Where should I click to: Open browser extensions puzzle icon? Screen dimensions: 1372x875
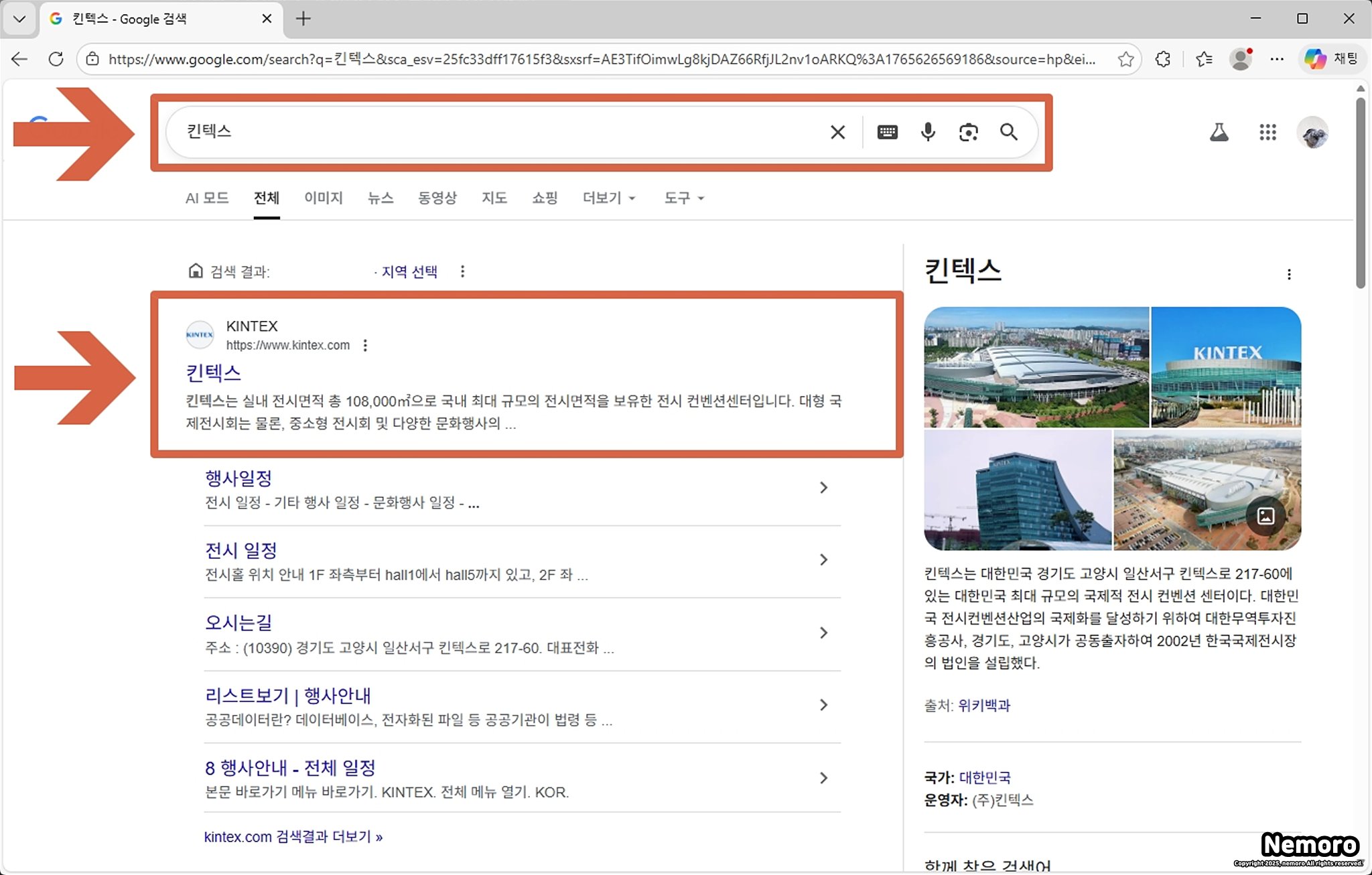[x=1163, y=59]
